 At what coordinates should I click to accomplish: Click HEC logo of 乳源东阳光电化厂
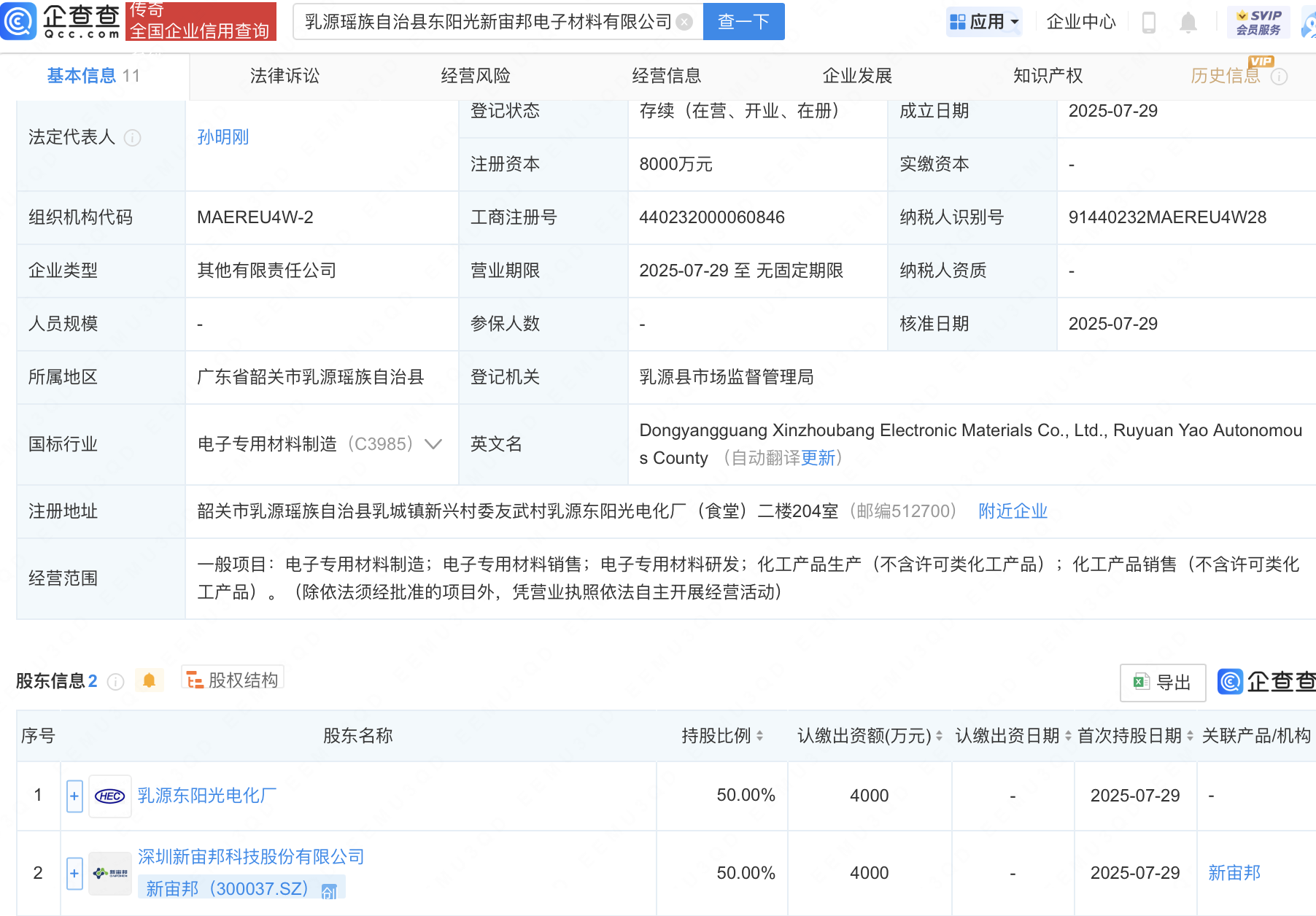[x=110, y=796]
